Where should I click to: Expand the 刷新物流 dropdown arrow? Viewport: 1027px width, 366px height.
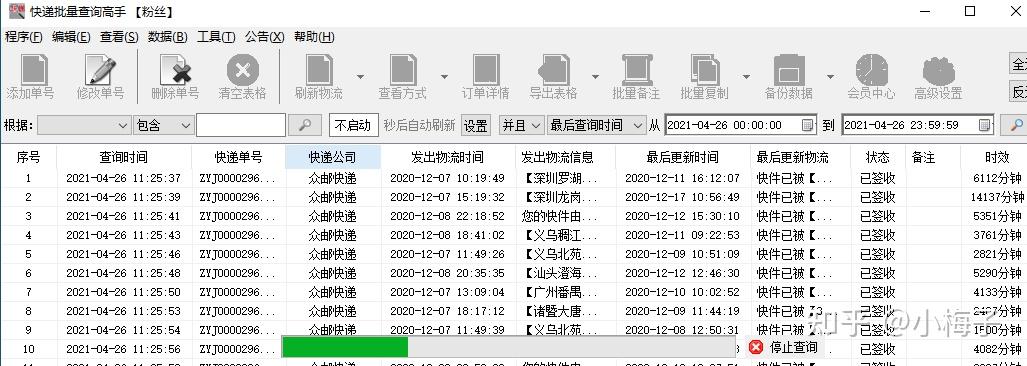pos(360,76)
